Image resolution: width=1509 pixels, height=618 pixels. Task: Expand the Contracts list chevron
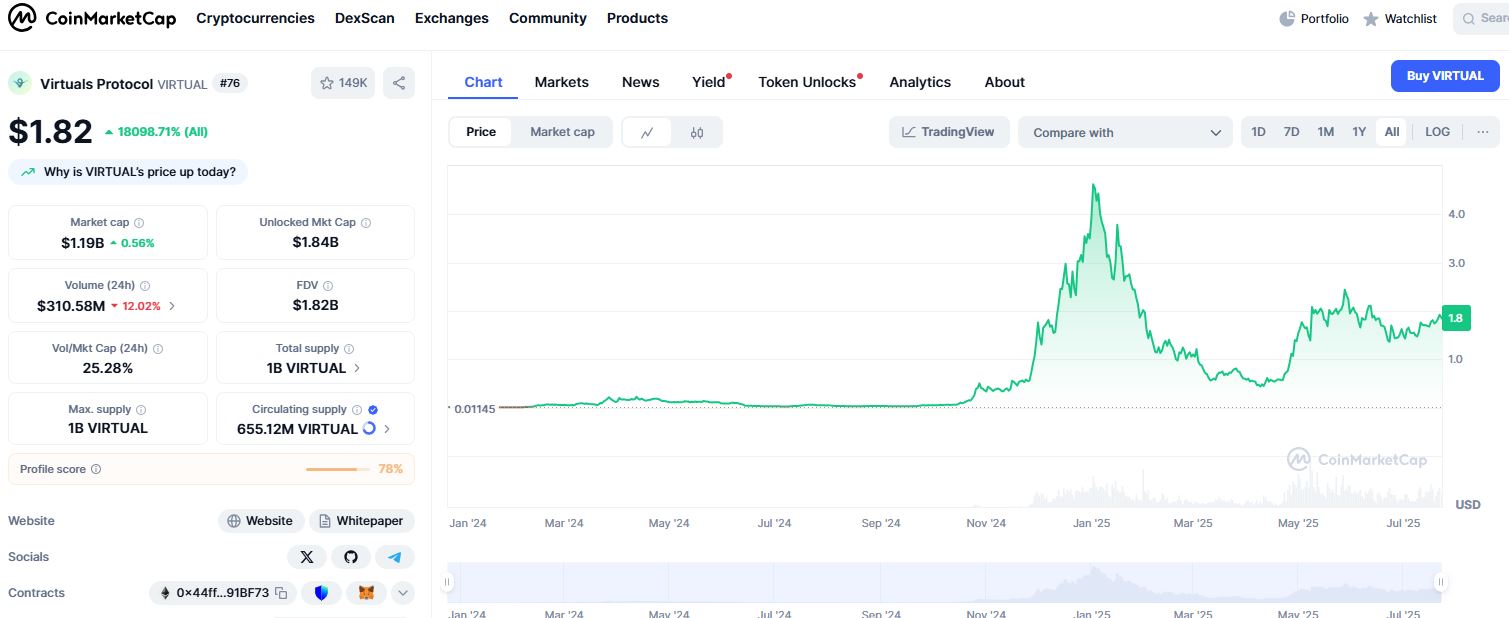pyautogui.click(x=402, y=593)
